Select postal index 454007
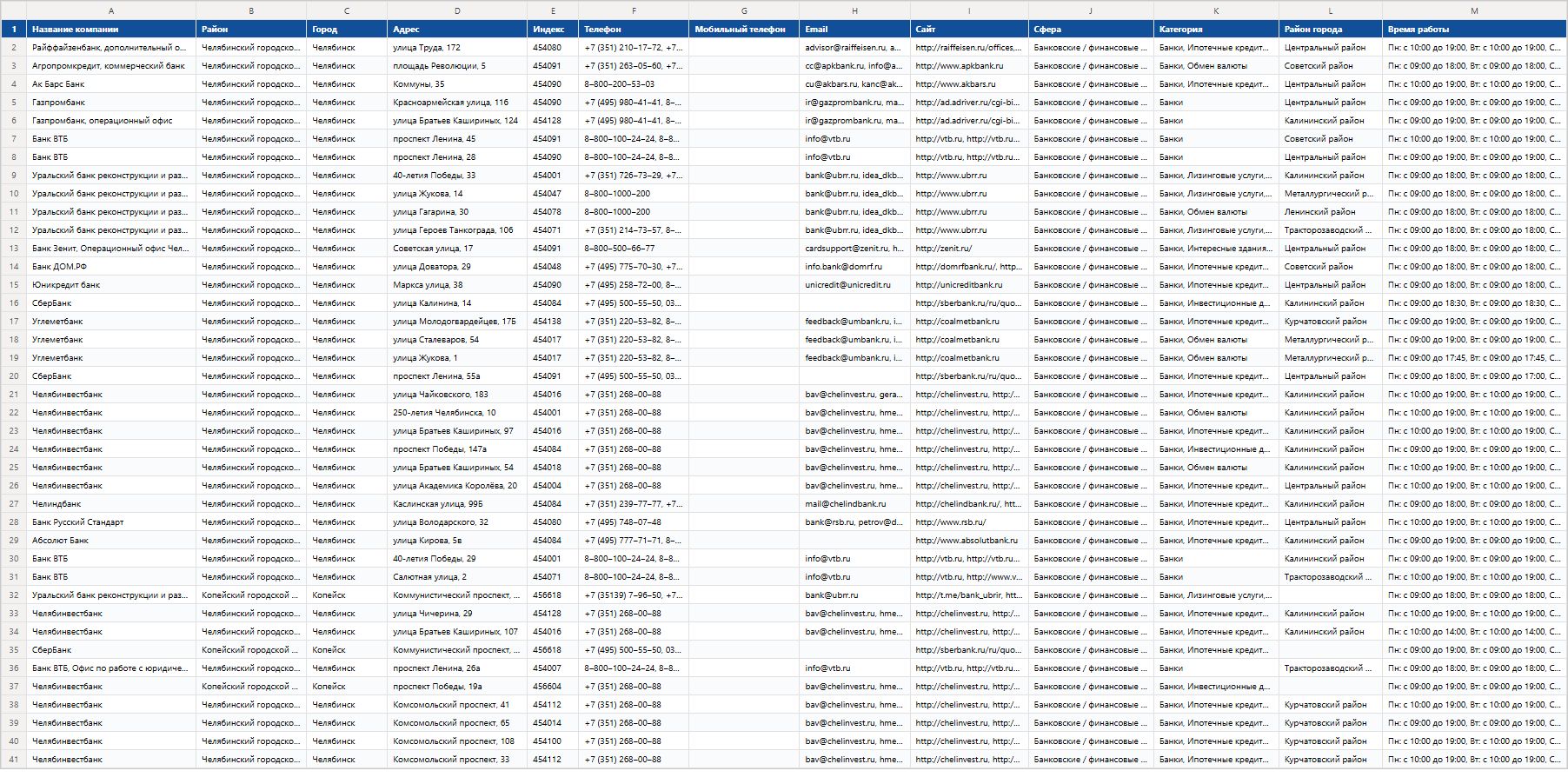The width and height of the screenshot is (1568, 784). click(553, 668)
